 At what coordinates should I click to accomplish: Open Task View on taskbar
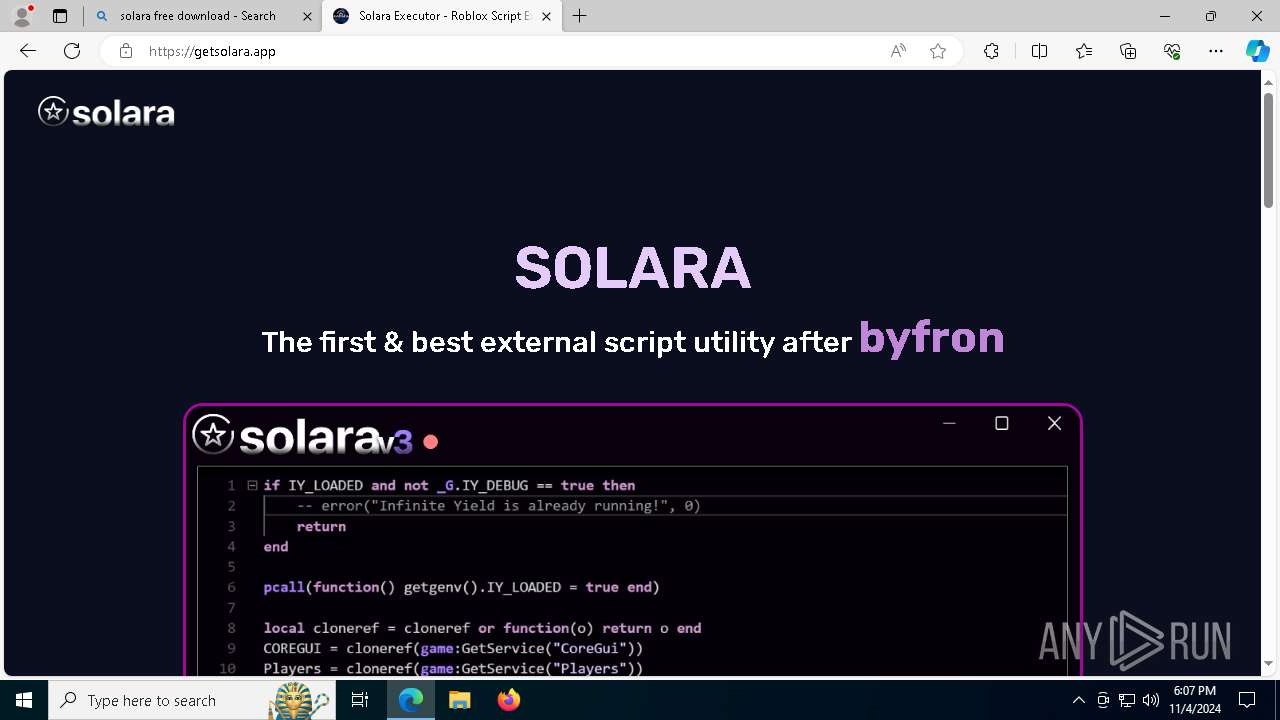[x=361, y=700]
